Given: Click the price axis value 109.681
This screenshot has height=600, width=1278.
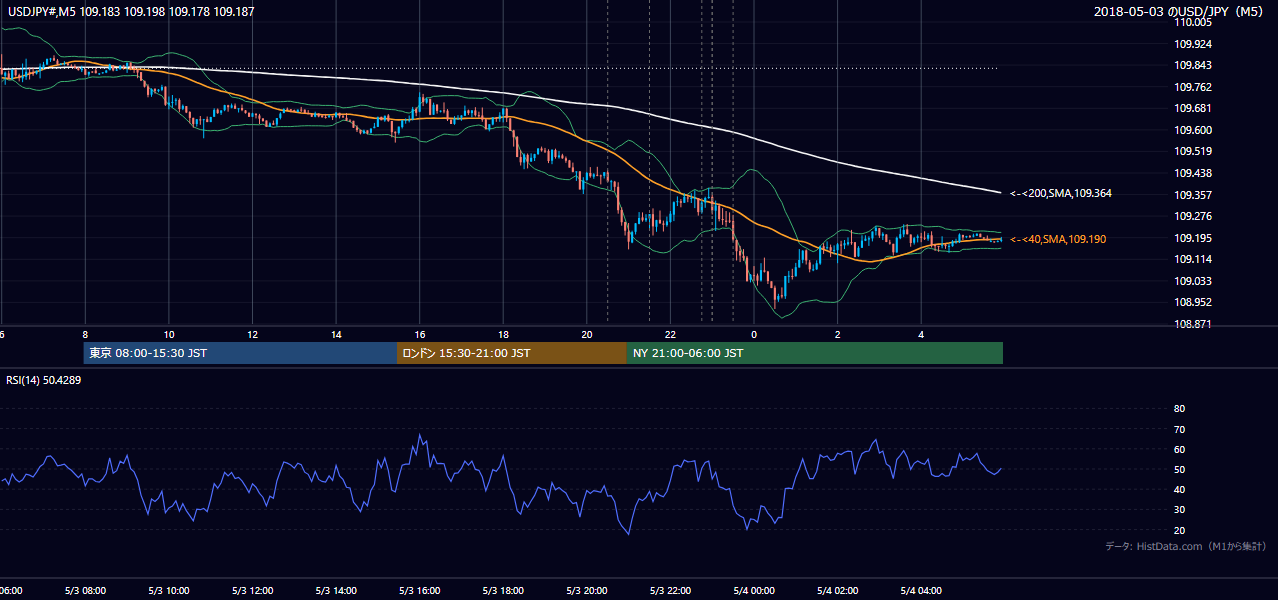Looking at the screenshot, I should tap(1193, 108).
